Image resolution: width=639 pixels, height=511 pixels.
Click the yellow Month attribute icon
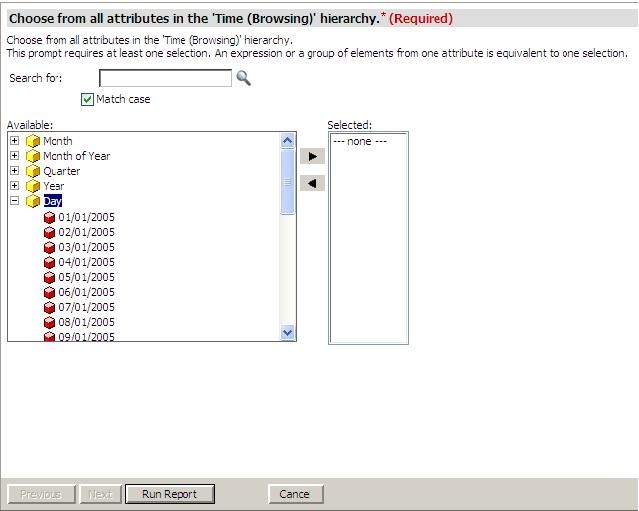33,141
